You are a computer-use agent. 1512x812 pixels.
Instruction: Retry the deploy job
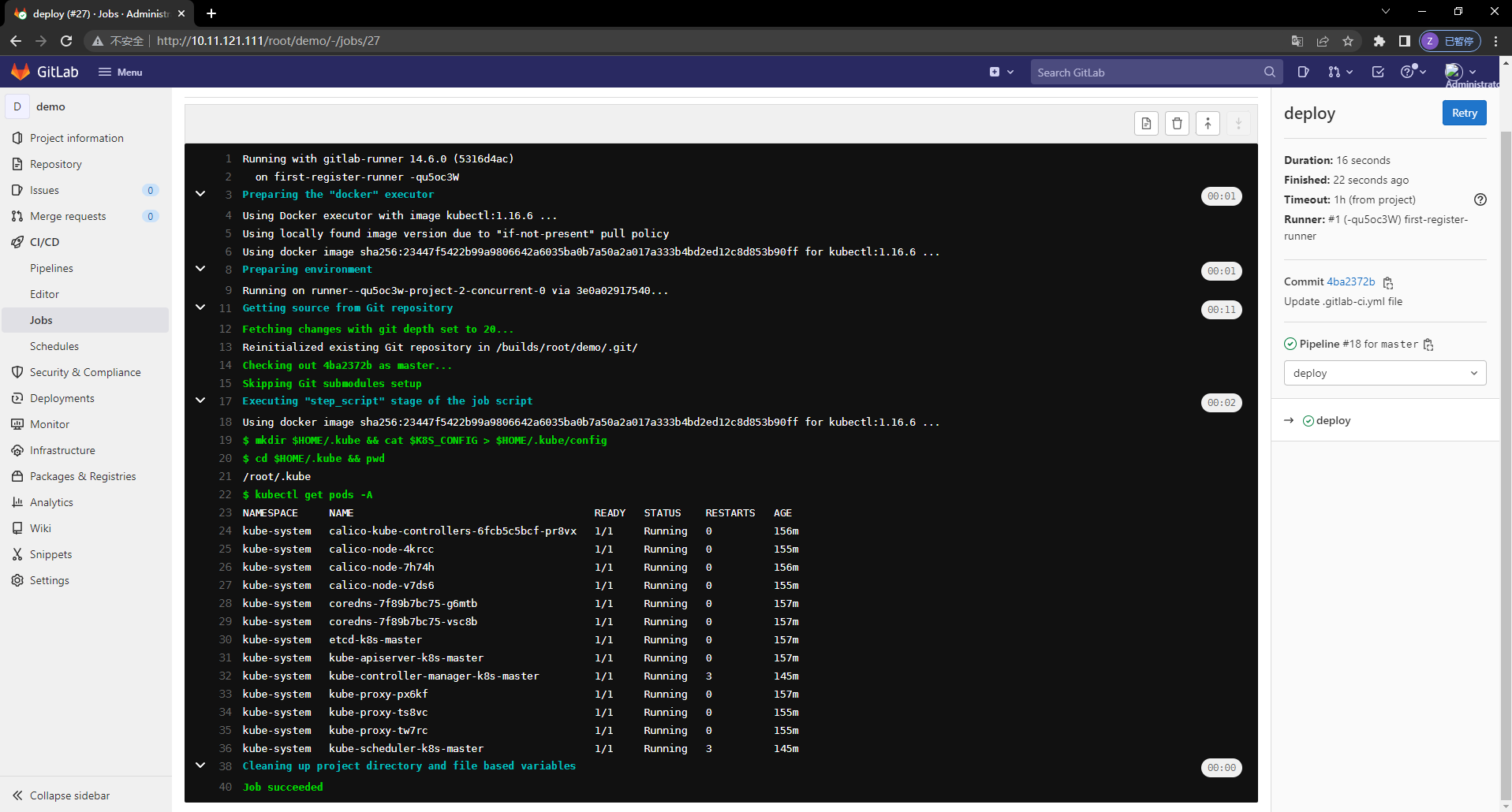[x=1465, y=113]
